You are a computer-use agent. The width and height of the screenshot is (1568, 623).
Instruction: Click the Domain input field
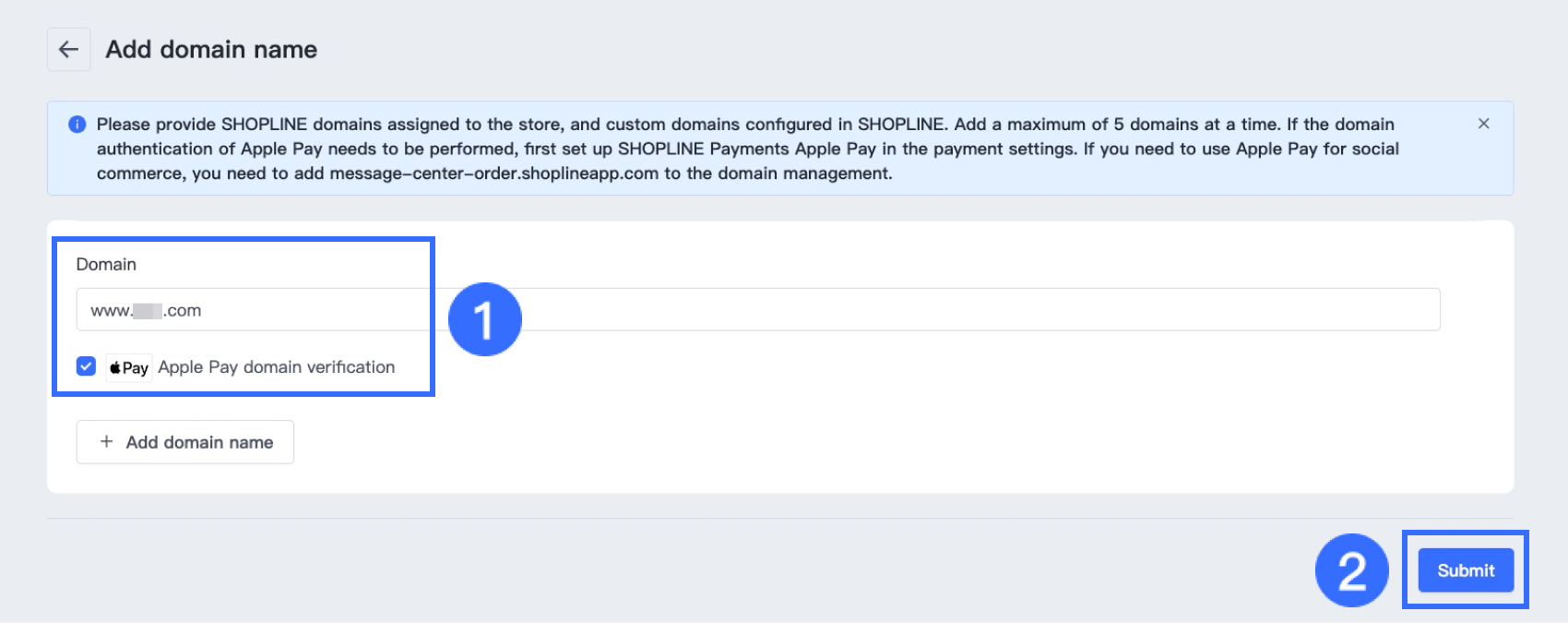[758, 310]
